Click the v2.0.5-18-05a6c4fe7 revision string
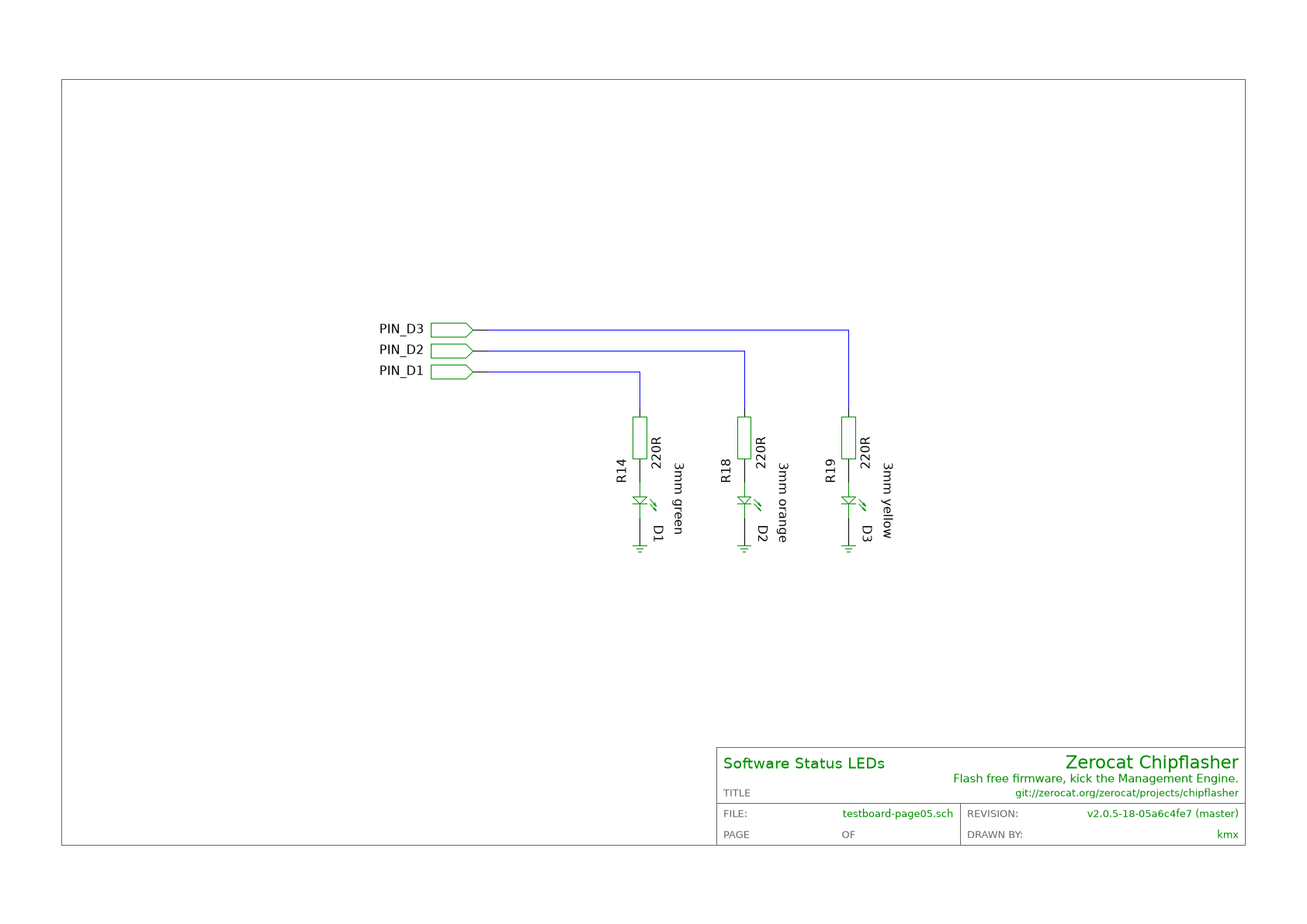The width and height of the screenshot is (1307, 924). coord(1163,814)
